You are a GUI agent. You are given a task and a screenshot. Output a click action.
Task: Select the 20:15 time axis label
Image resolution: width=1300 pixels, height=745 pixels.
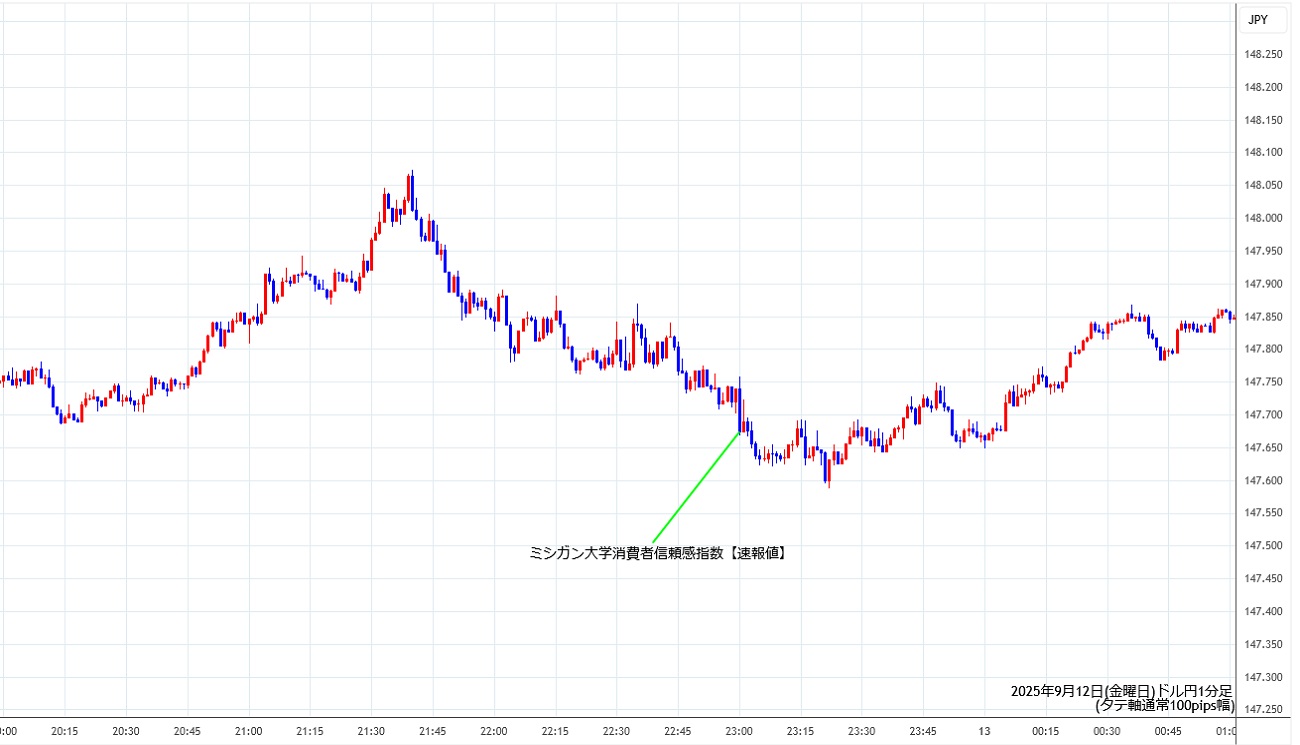tap(65, 731)
